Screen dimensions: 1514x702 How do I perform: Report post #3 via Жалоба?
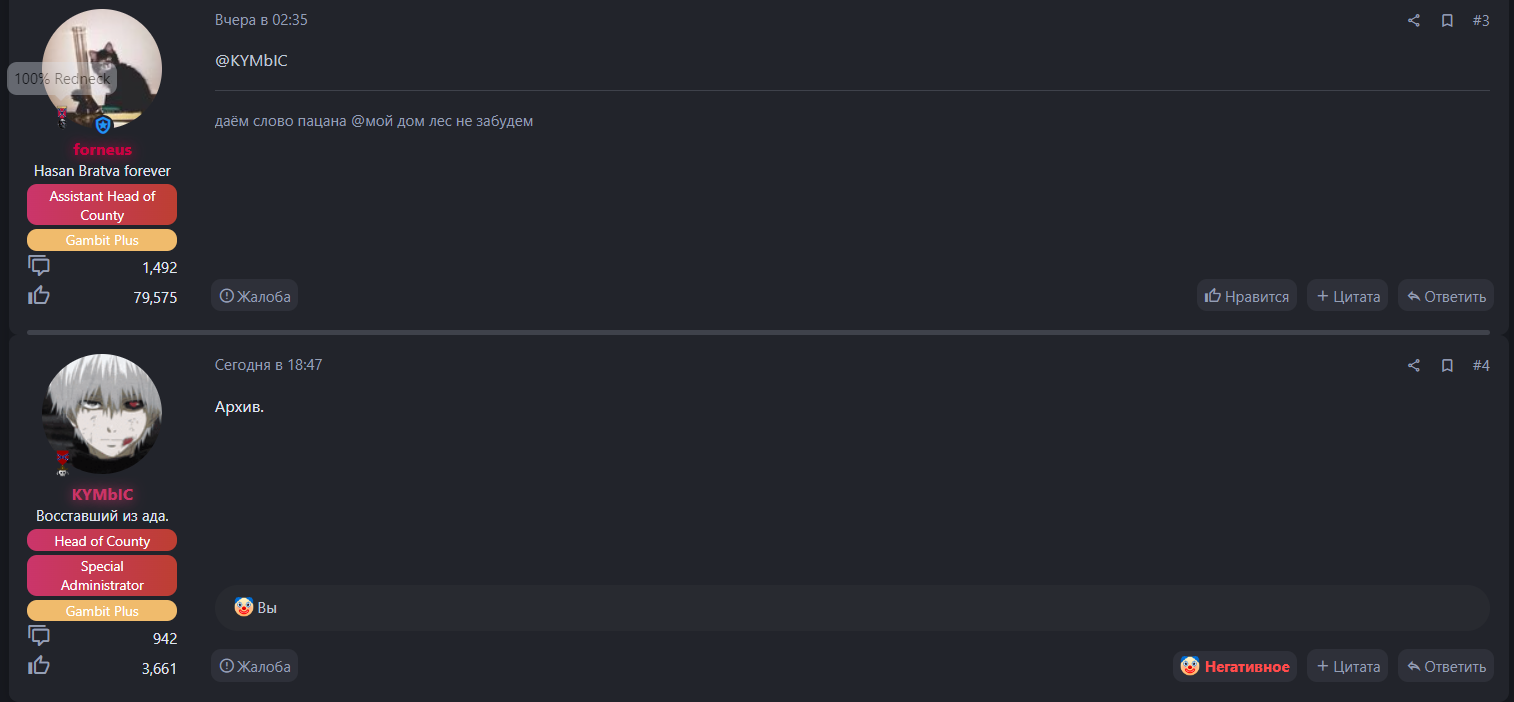(x=255, y=296)
